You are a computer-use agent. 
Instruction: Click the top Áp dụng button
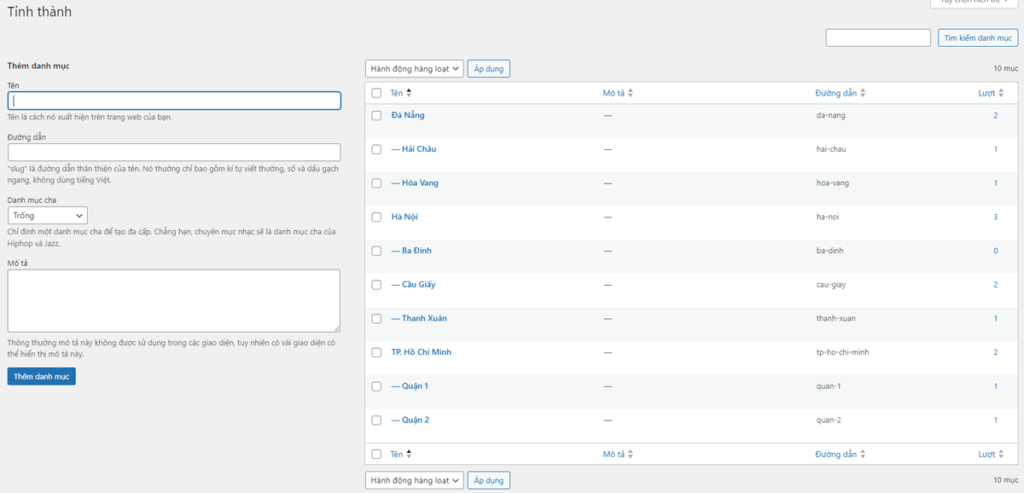[x=490, y=69]
